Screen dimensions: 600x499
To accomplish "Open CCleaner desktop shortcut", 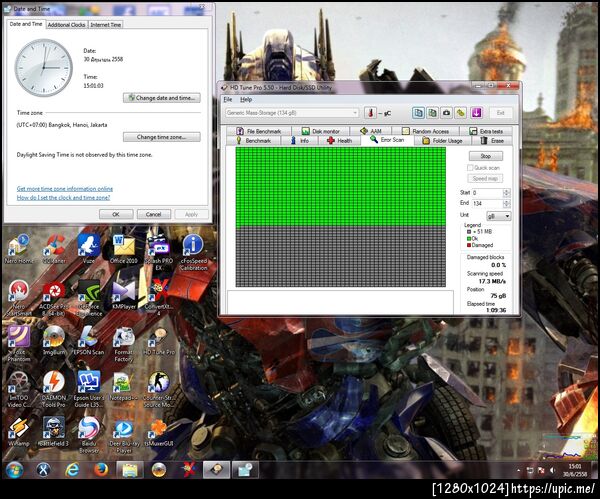I will (54, 249).
